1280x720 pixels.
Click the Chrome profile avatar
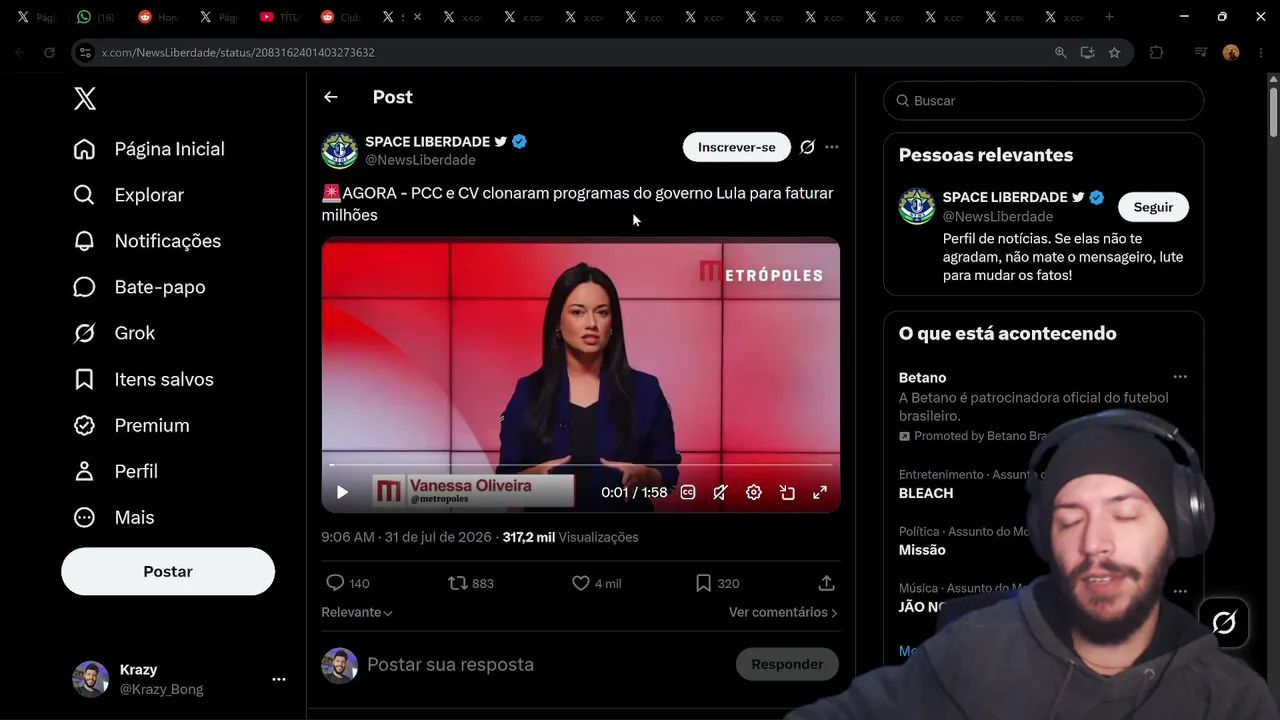1231,53
